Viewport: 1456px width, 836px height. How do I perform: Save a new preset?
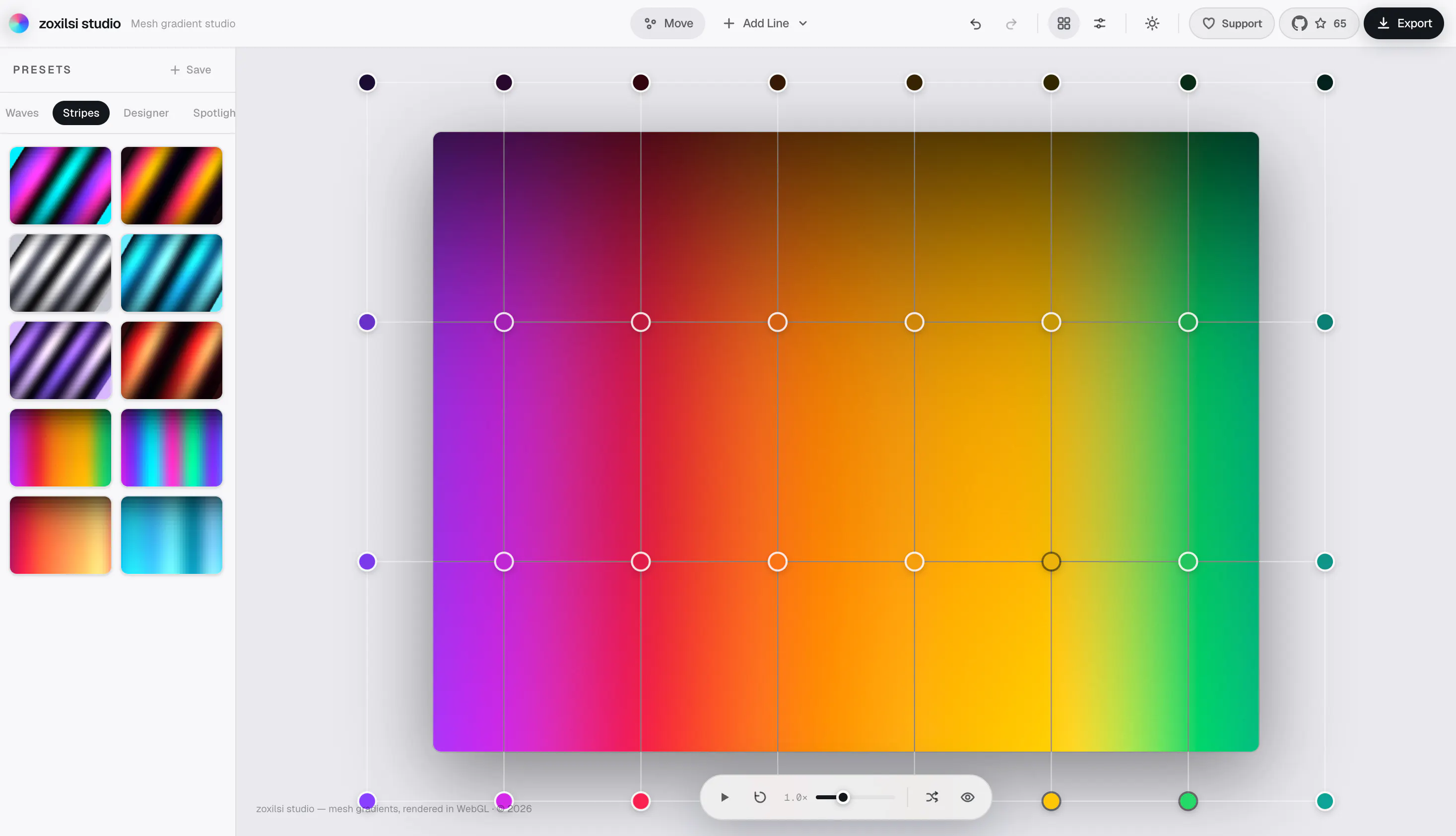point(191,70)
